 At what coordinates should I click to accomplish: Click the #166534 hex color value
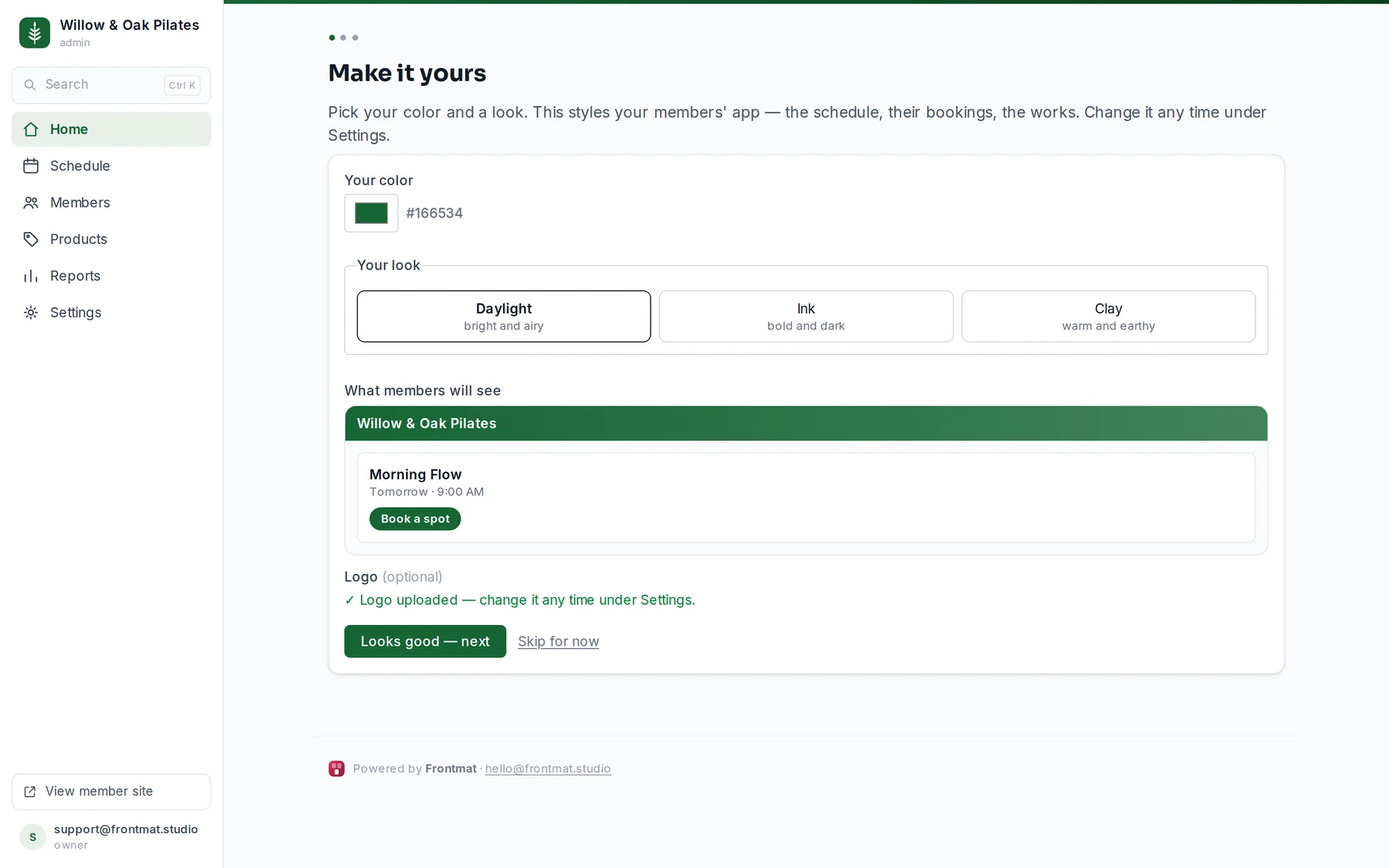click(x=434, y=213)
